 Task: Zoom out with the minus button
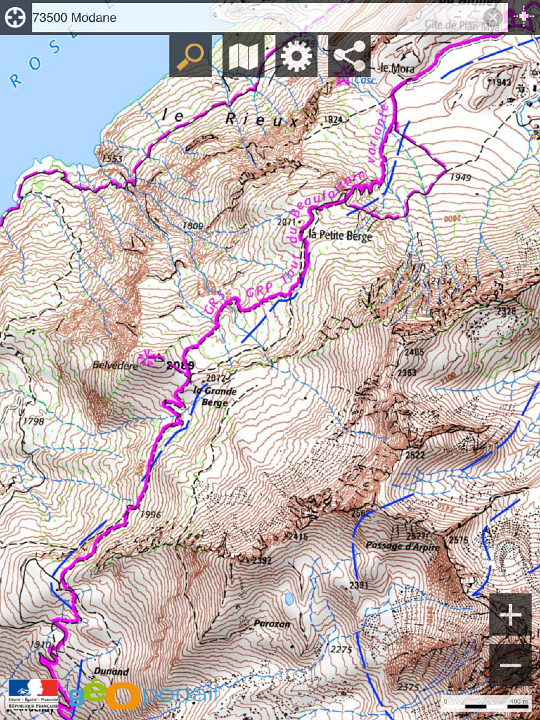point(510,665)
